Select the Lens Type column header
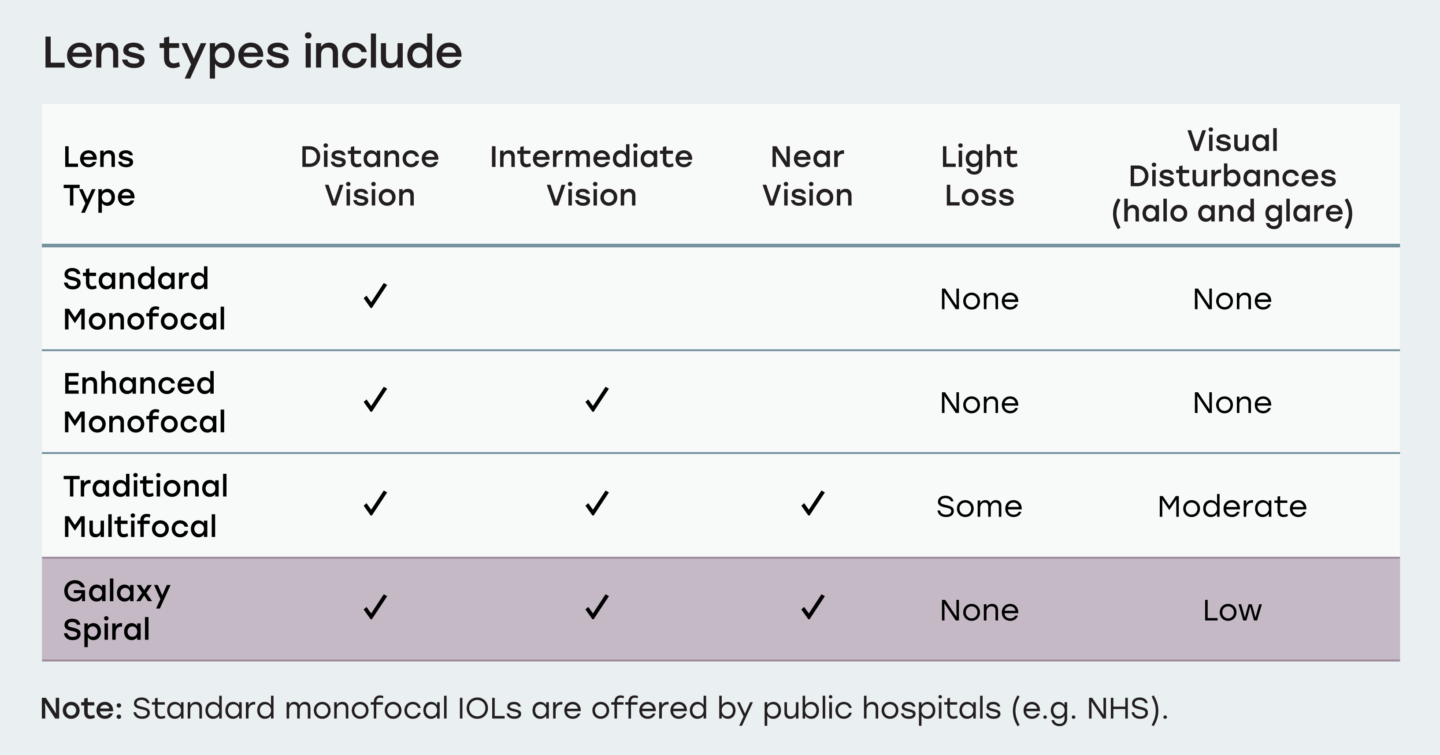Viewport: 1440px width, 755px height. pos(99,176)
